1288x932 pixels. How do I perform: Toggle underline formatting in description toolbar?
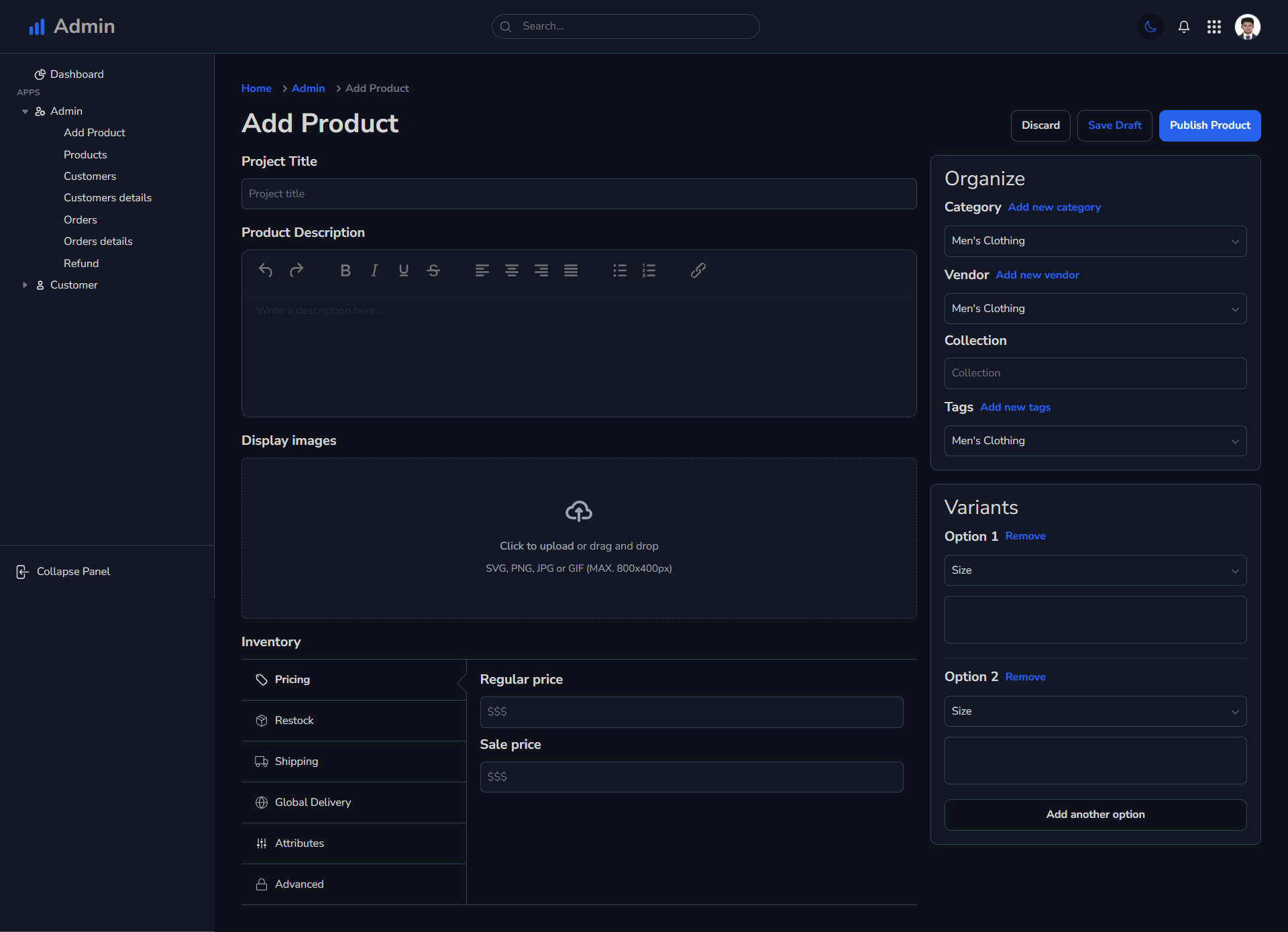pyautogui.click(x=404, y=270)
